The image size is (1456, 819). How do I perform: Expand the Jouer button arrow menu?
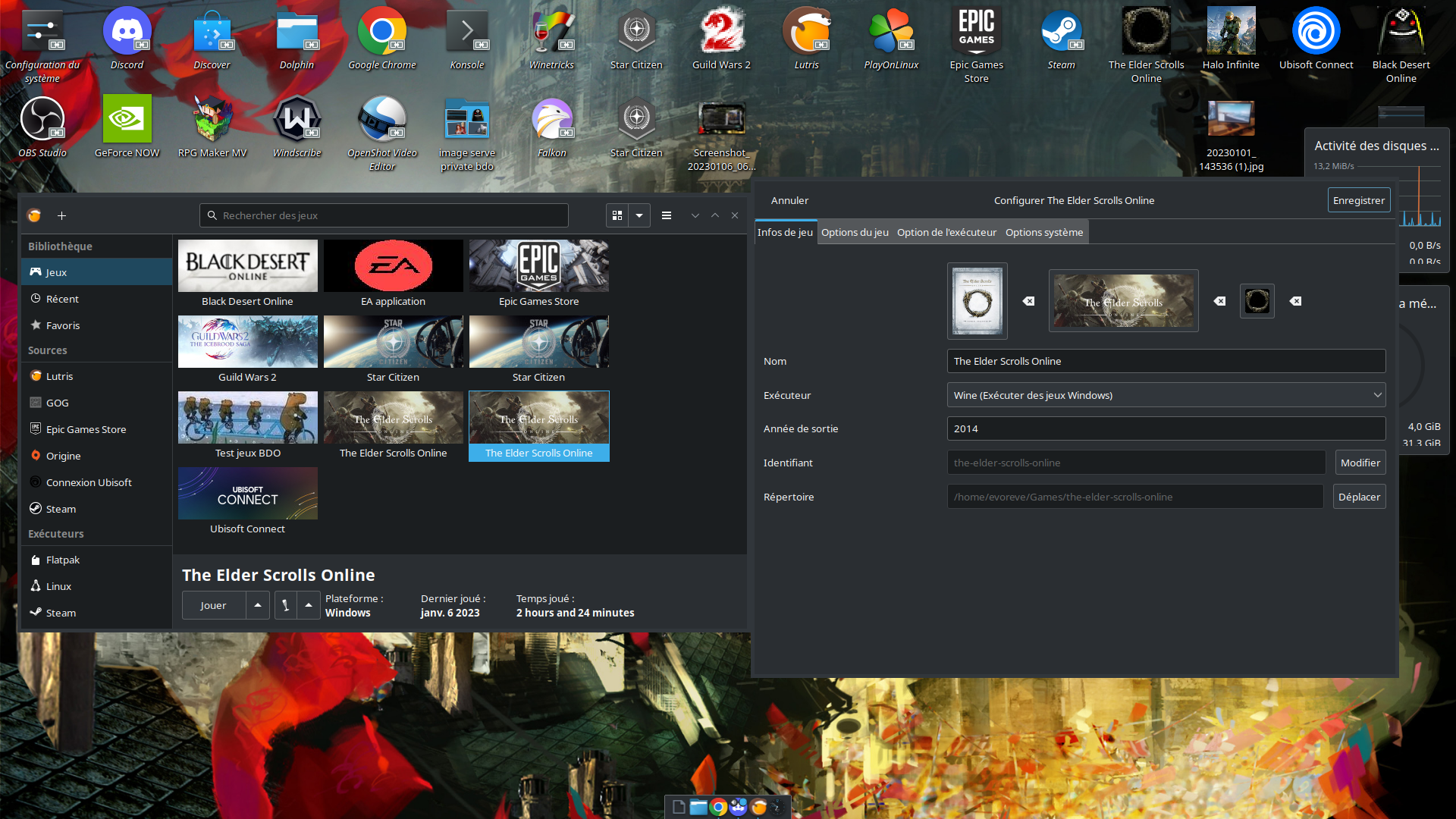258,605
